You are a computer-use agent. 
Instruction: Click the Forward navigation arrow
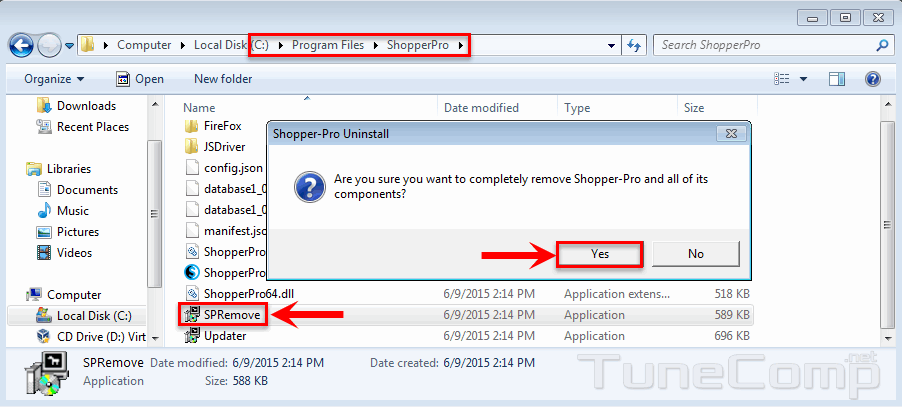[x=49, y=45]
